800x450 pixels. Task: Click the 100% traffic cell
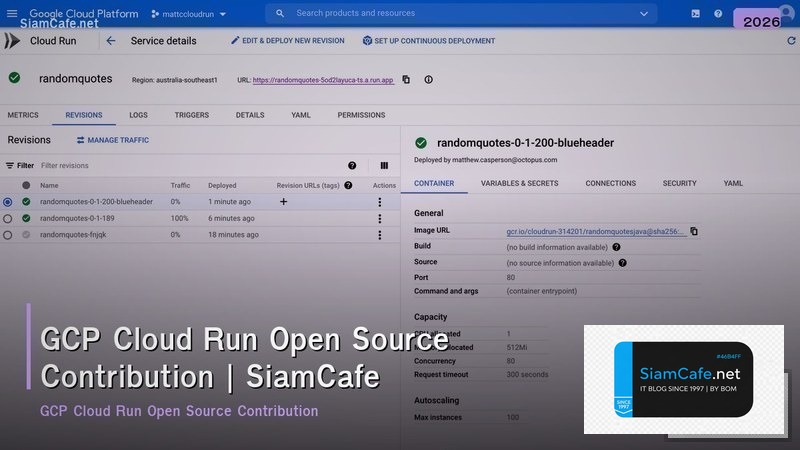[x=179, y=218]
